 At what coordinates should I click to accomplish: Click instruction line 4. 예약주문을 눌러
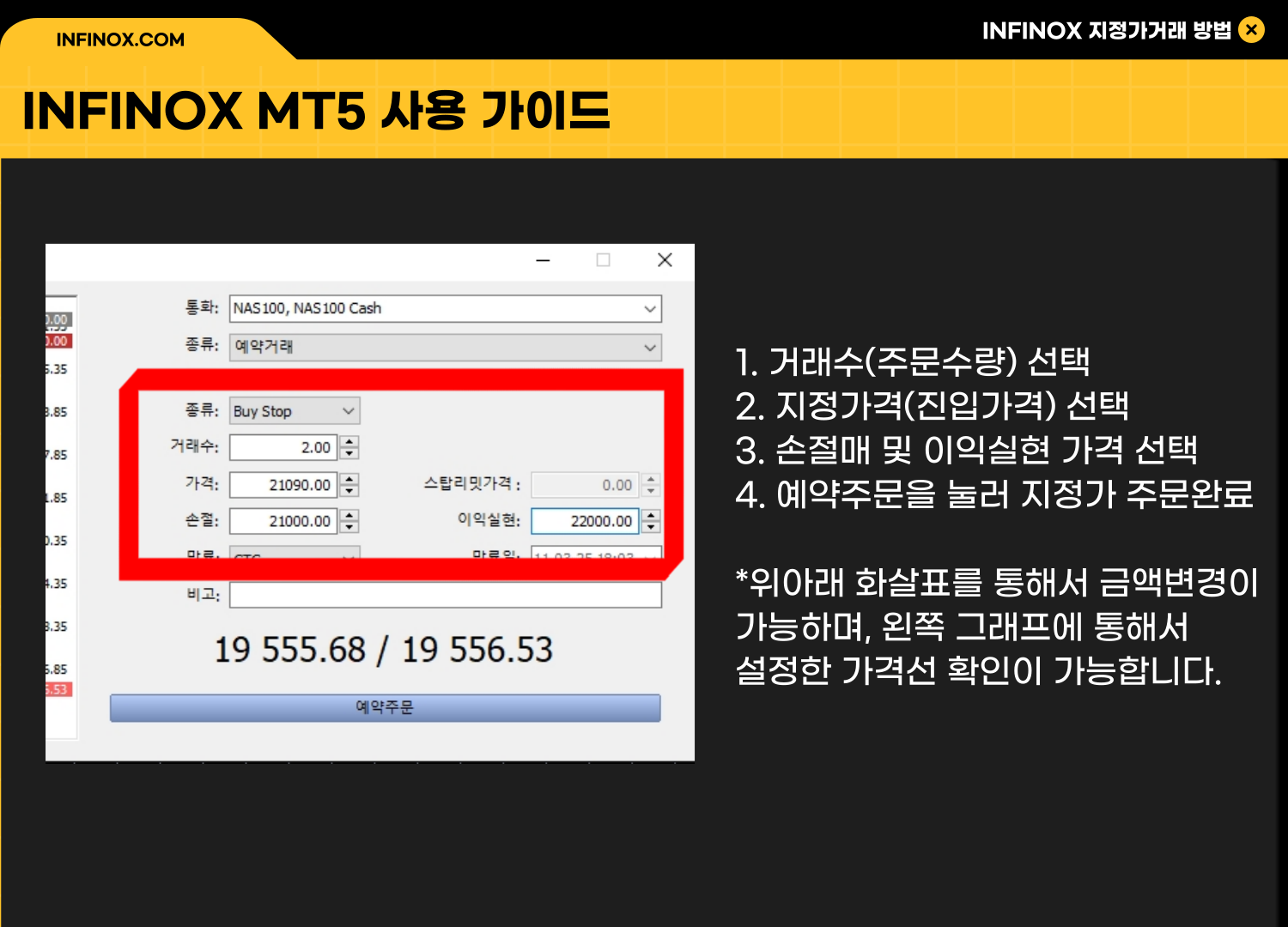[x=993, y=494]
